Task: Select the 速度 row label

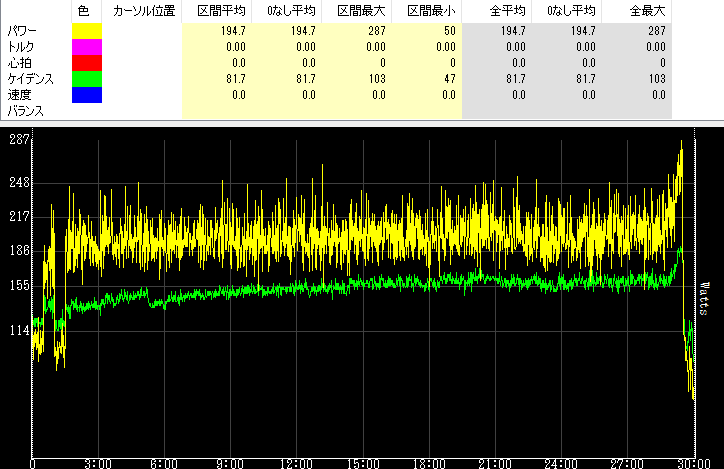Action: click(19, 95)
